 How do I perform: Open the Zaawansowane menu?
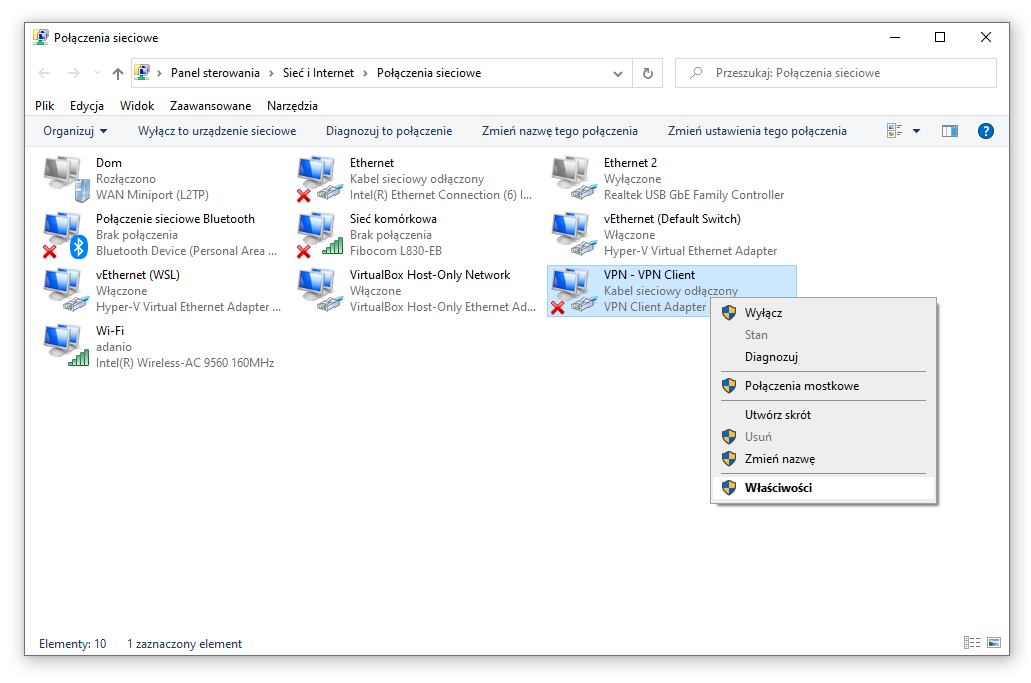pos(210,105)
